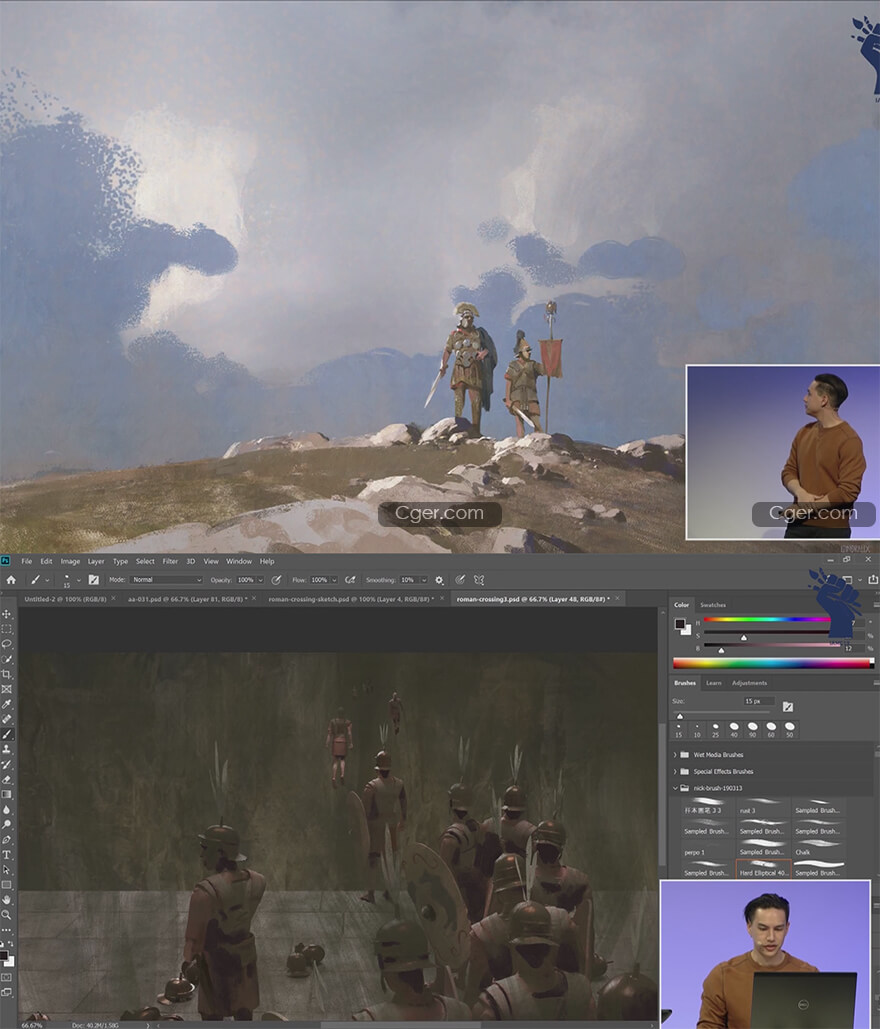Toggle the Brush Settings panel button
Viewport: 880px width, 1029px height.
click(x=94, y=580)
